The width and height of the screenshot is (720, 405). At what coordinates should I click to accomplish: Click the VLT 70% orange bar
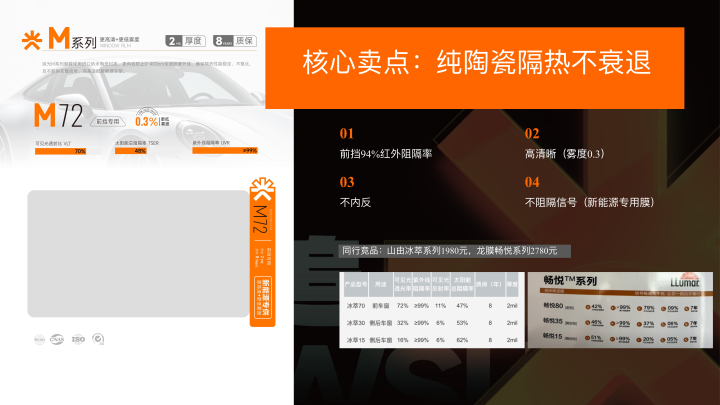(61, 151)
